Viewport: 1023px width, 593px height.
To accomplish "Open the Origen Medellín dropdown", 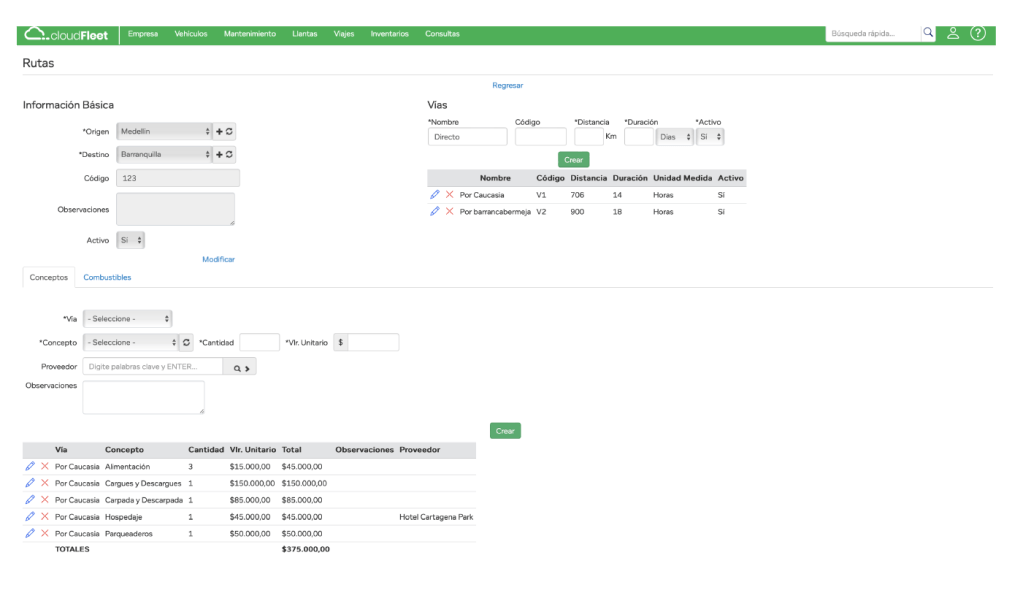I will (164, 131).
